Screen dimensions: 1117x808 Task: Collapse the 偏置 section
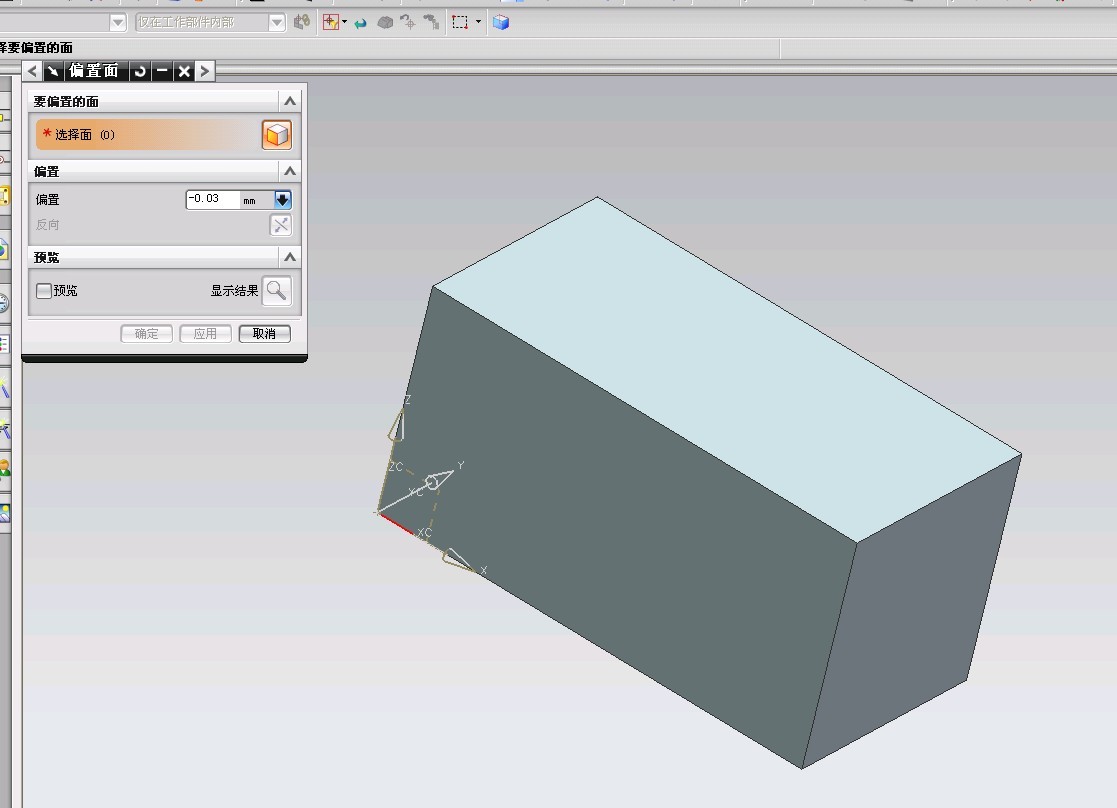[x=290, y=171]
